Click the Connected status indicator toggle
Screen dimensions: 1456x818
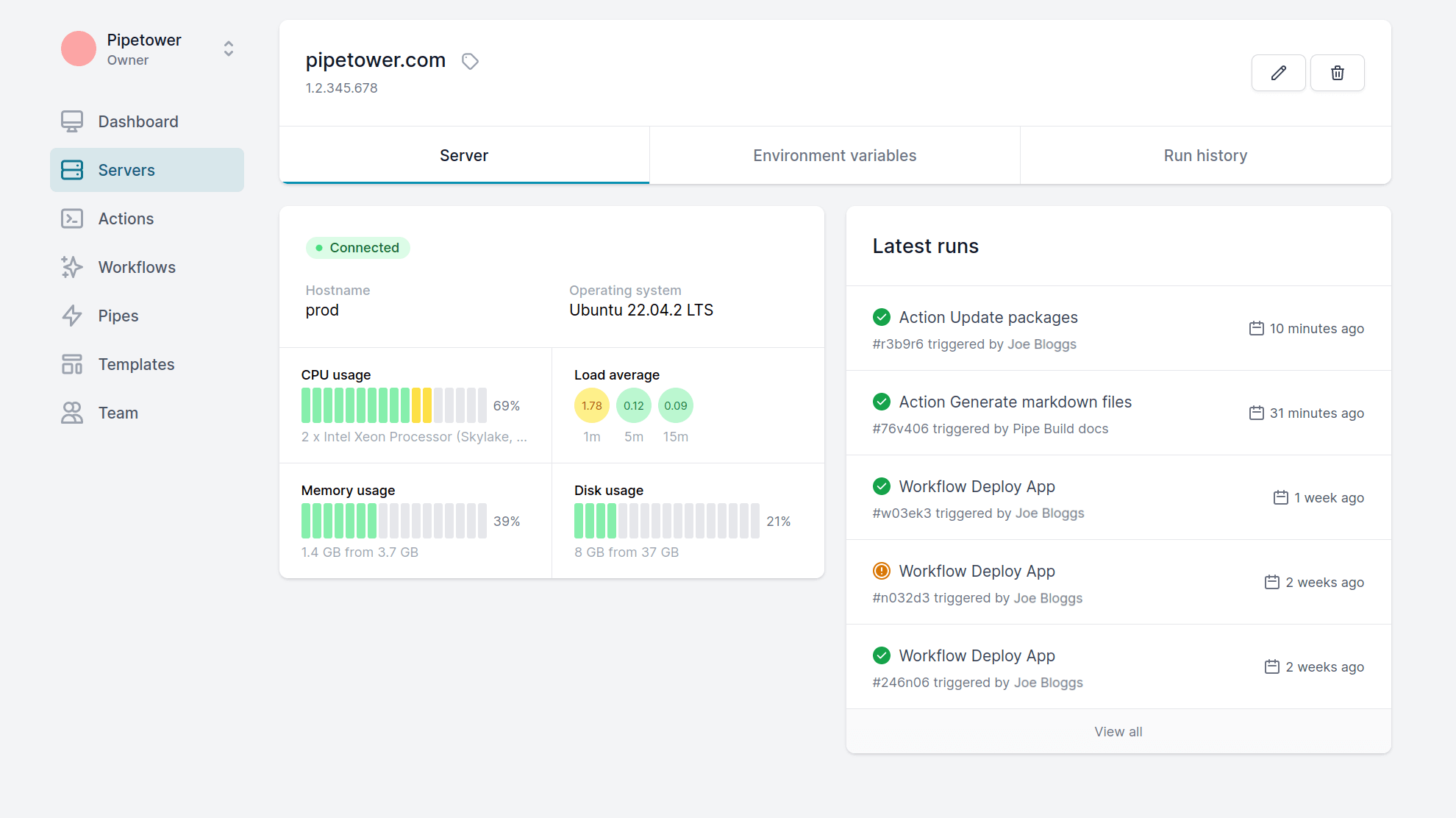pyautogui.click(x=357, y=247)
